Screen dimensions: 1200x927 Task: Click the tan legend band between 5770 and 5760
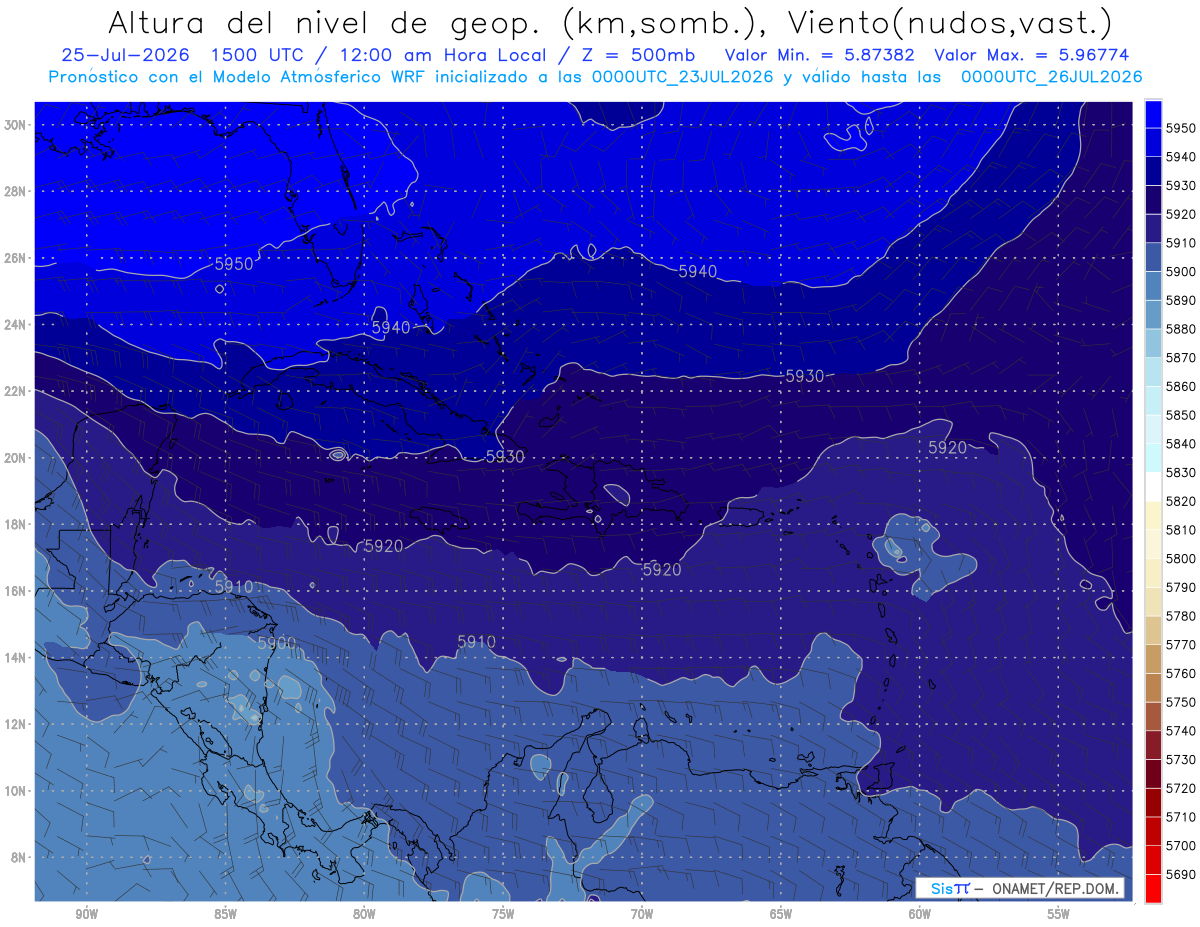[1153, 658]
